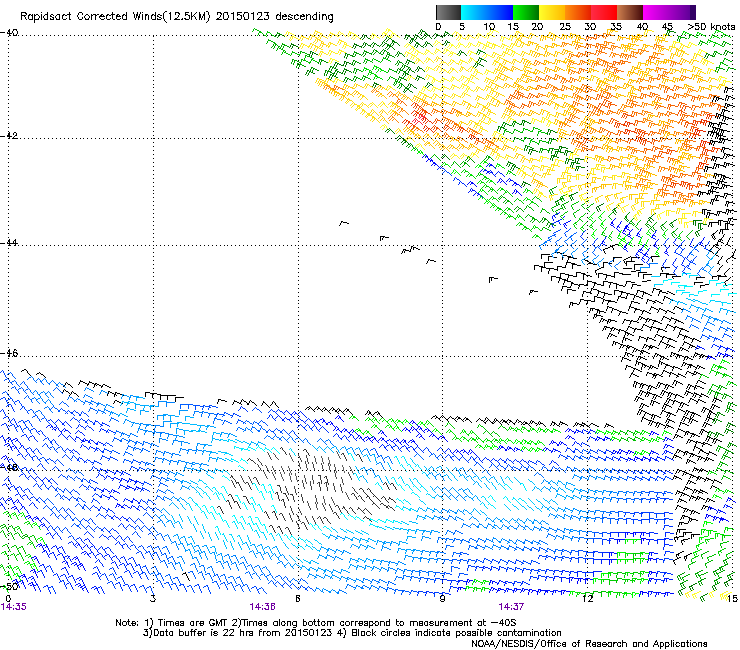Click the purple '14:37' time stamp
Screen dimensions: 740x650
click(511, 607)
